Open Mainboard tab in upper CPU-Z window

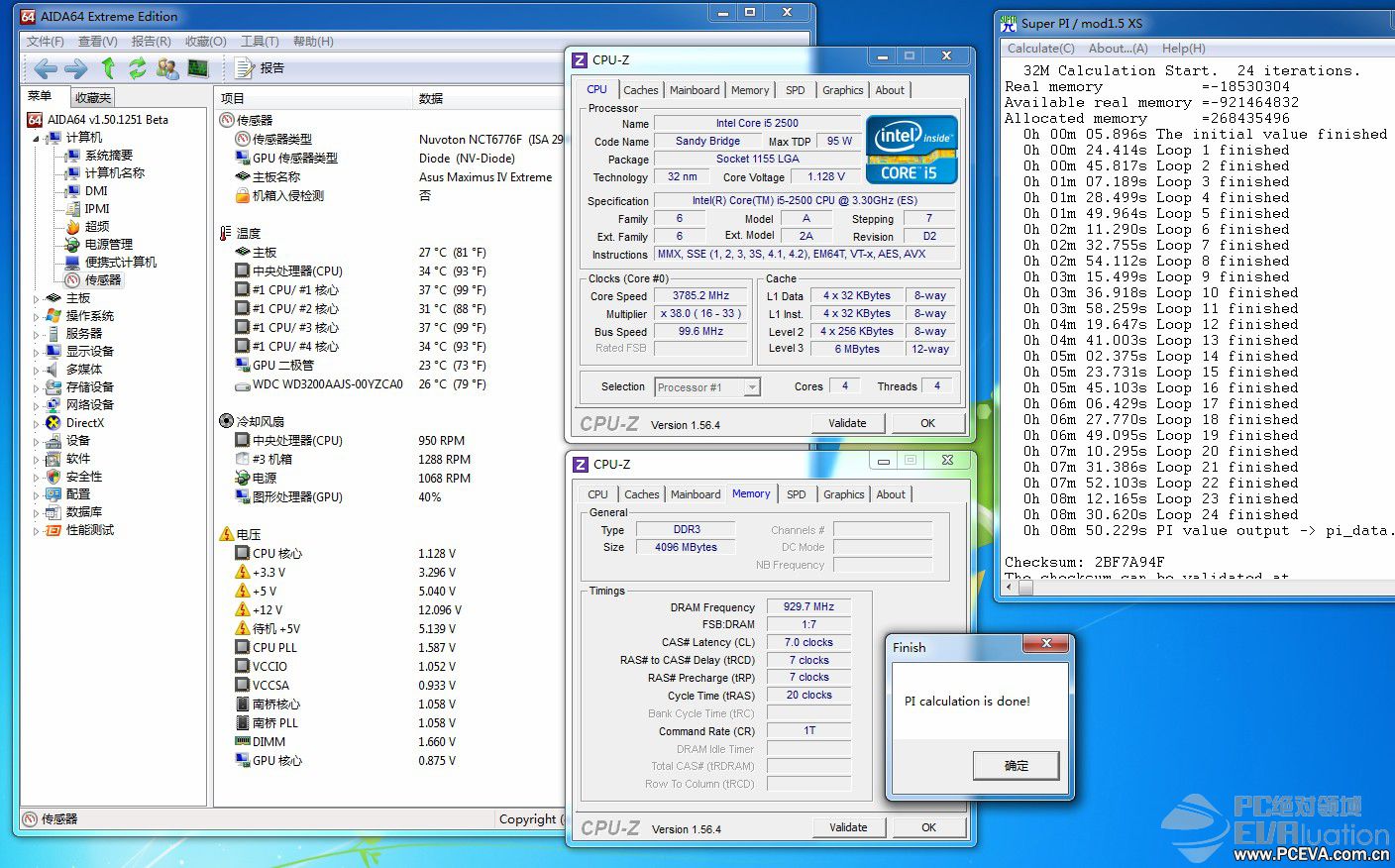(x=695, y=90)
